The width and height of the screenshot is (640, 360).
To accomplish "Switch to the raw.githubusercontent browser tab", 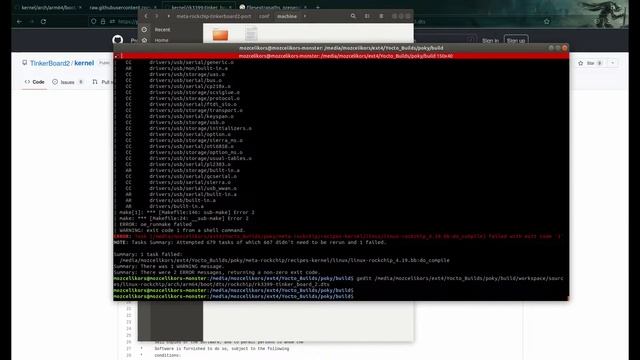I will tap(120, 7).
